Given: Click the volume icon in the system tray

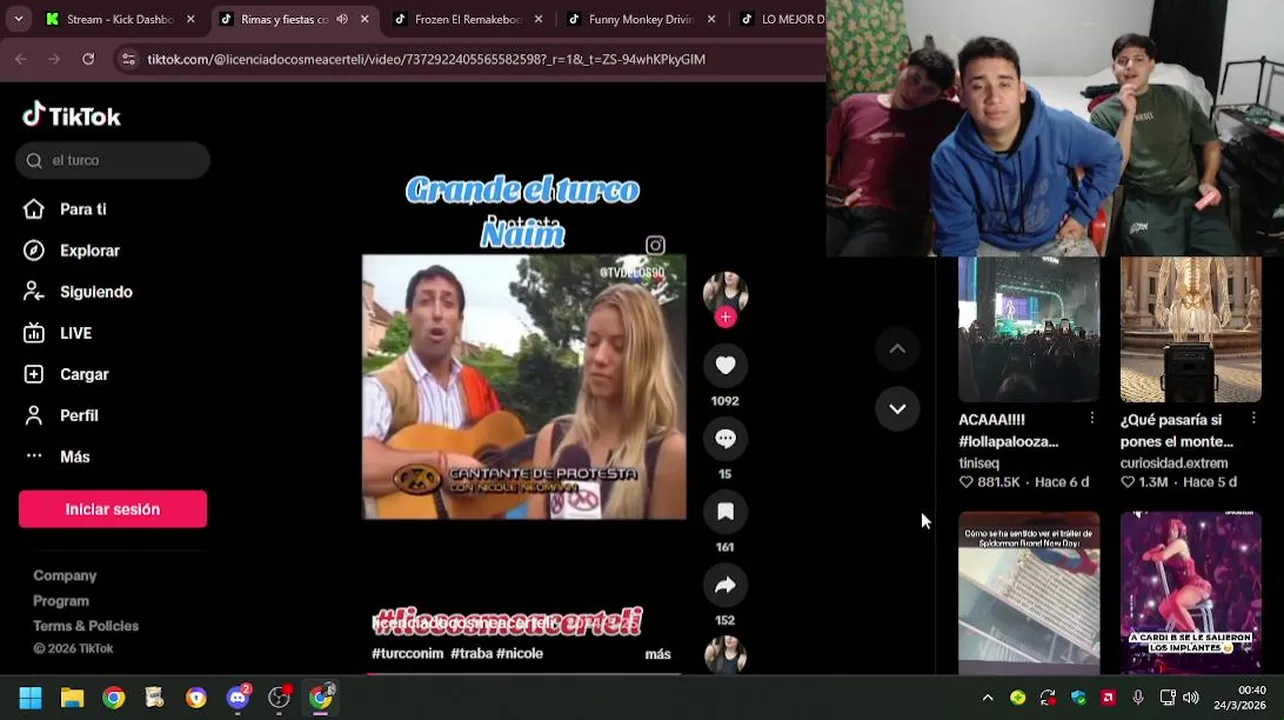Looking at the screenshot, I should coord(1191,698).
